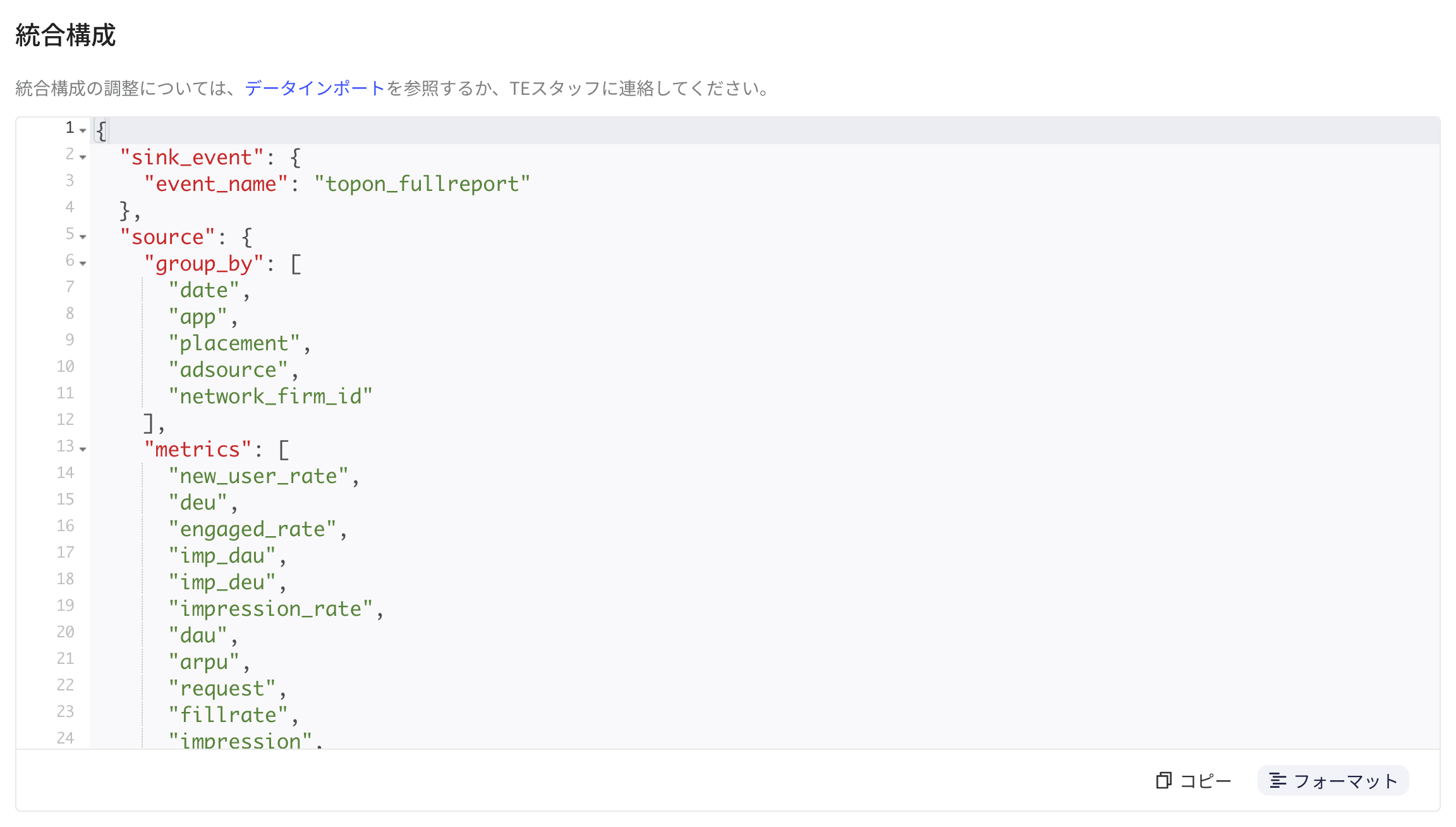Collapse the metrics array on line 13

click(x=83, y=449)
